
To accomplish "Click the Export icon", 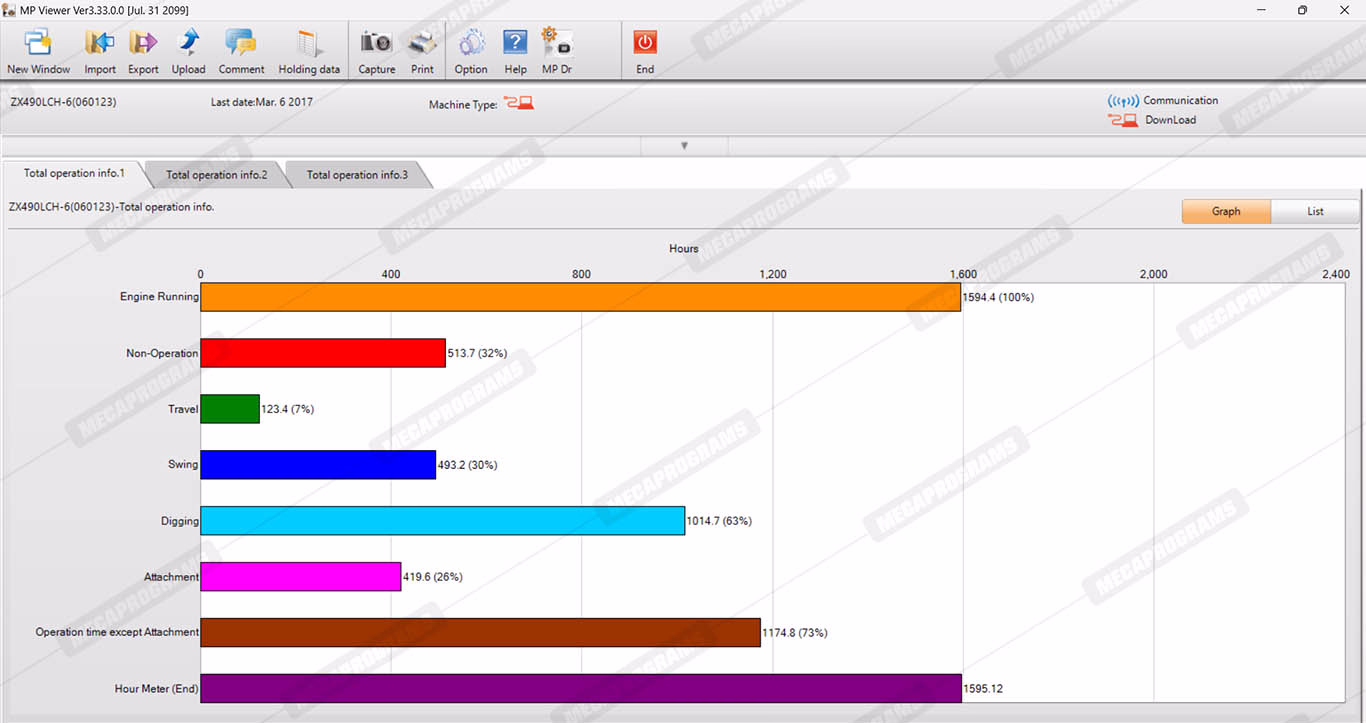I will pos(143,51).
